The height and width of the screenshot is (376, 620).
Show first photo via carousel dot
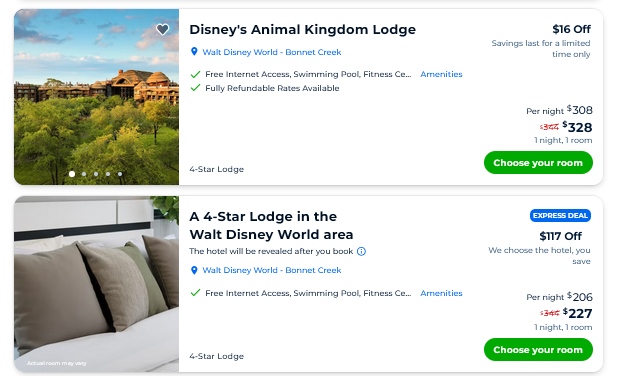(x=72, y=174)
